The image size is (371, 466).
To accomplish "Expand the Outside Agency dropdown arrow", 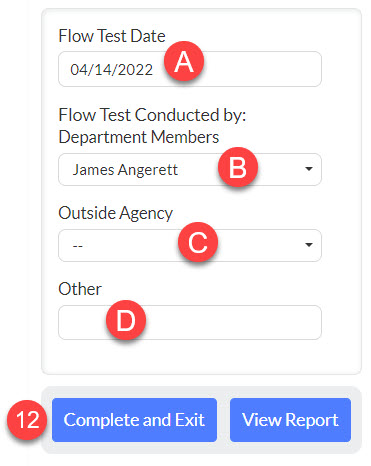I will click(x=309, y=245).
